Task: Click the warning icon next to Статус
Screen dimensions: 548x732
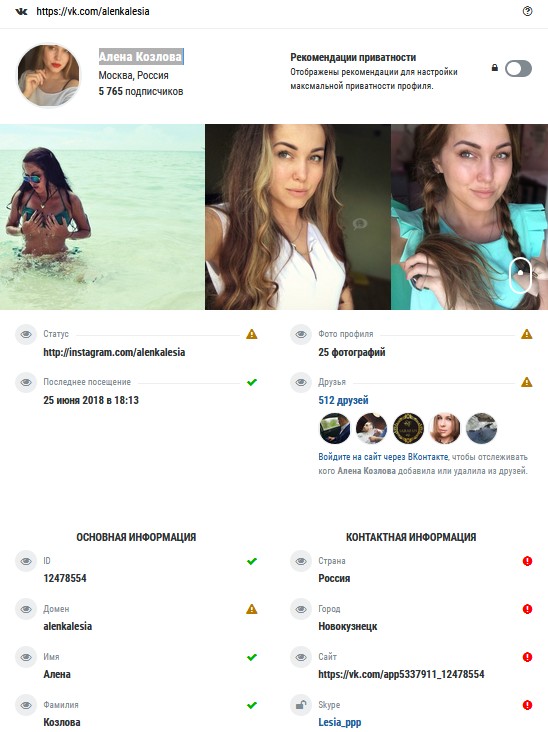Action: (x=252, y=334)
